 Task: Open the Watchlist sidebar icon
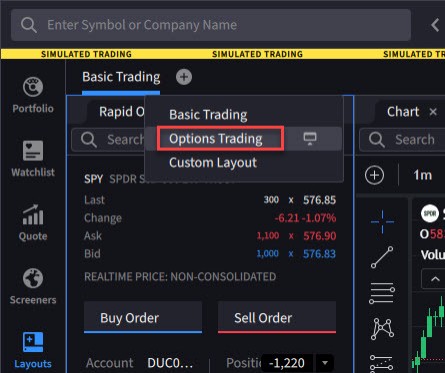coord(33,150)
